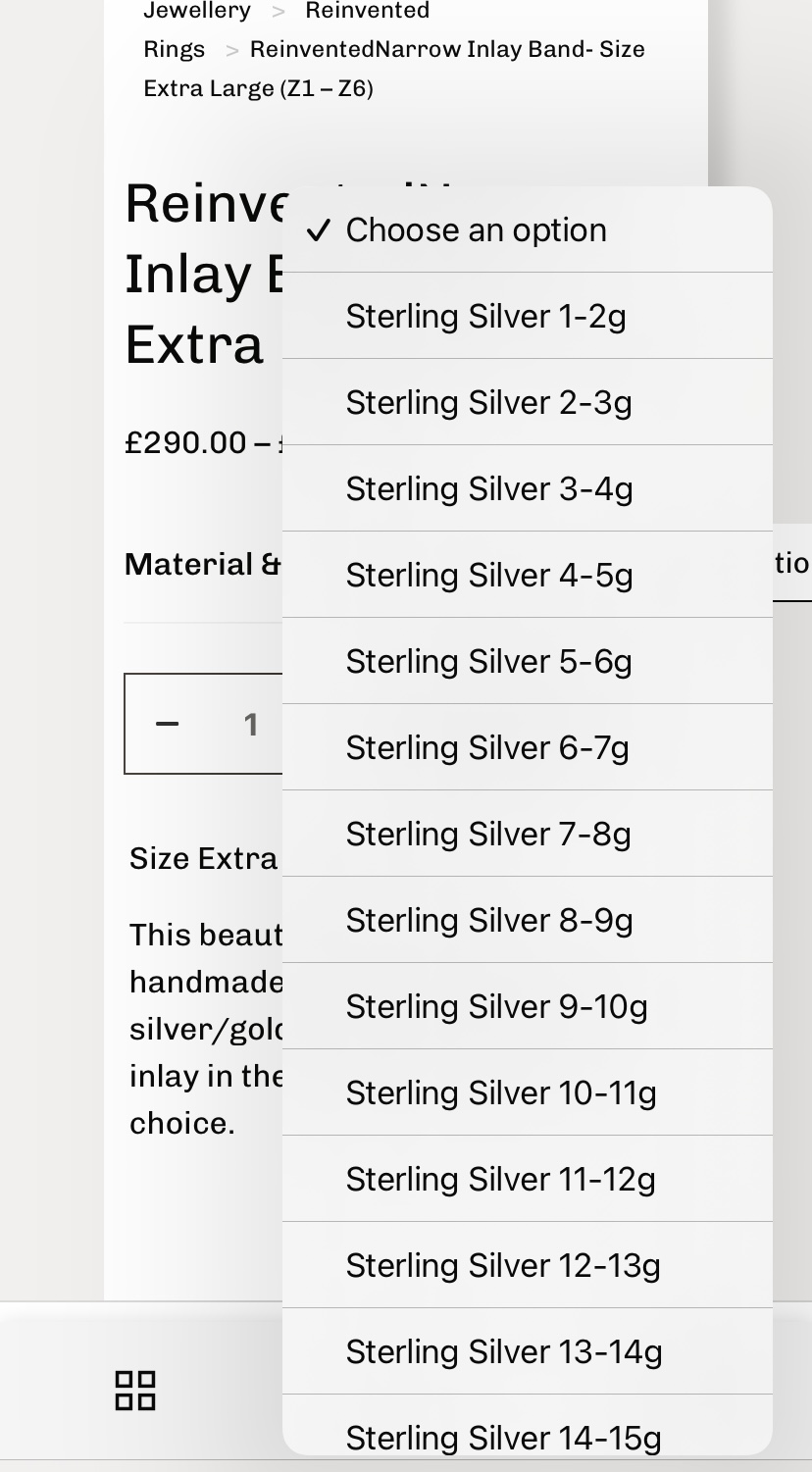Click the quantity input field

(251, 725)
